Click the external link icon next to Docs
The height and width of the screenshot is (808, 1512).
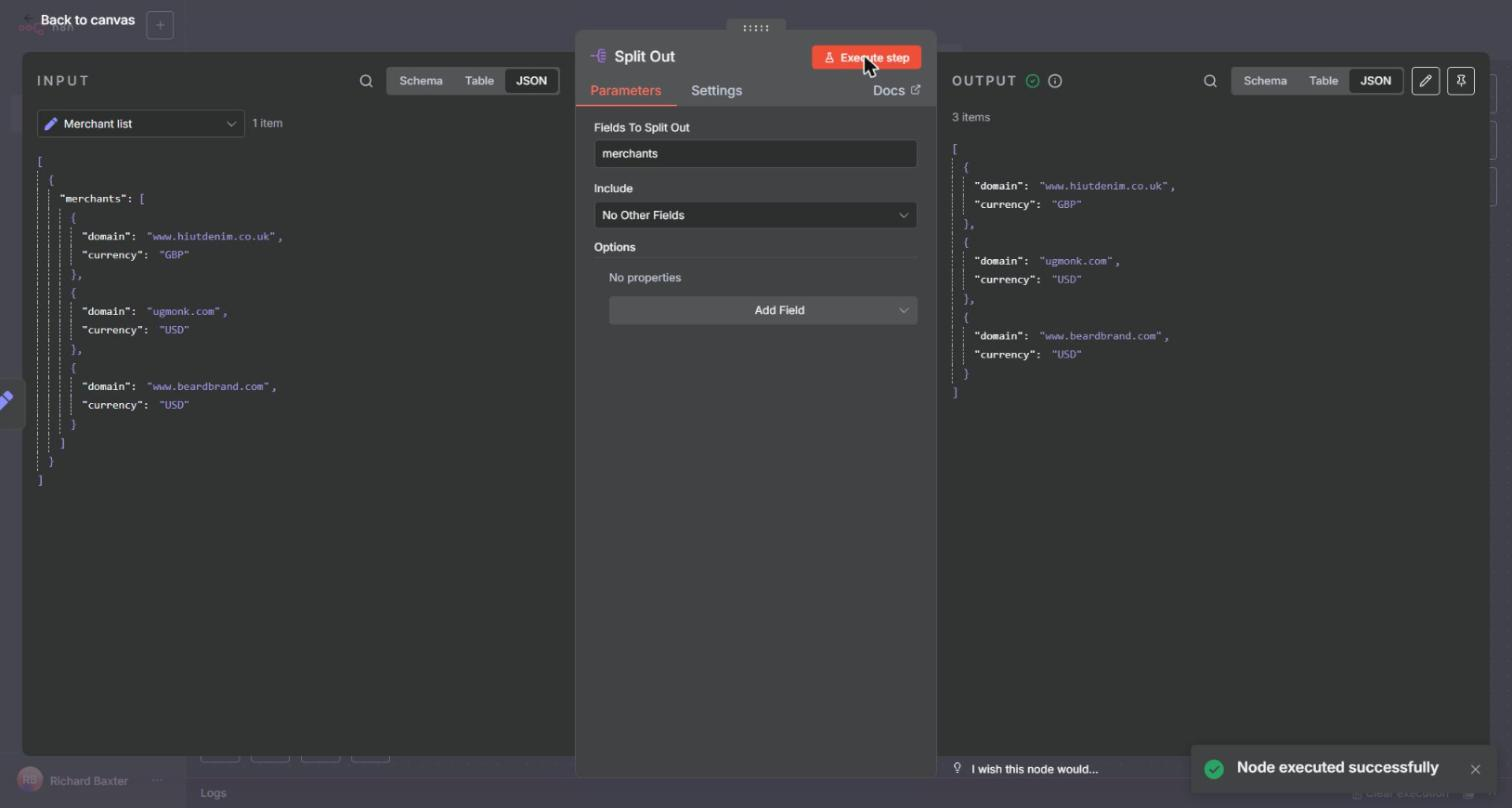[915, 90]
